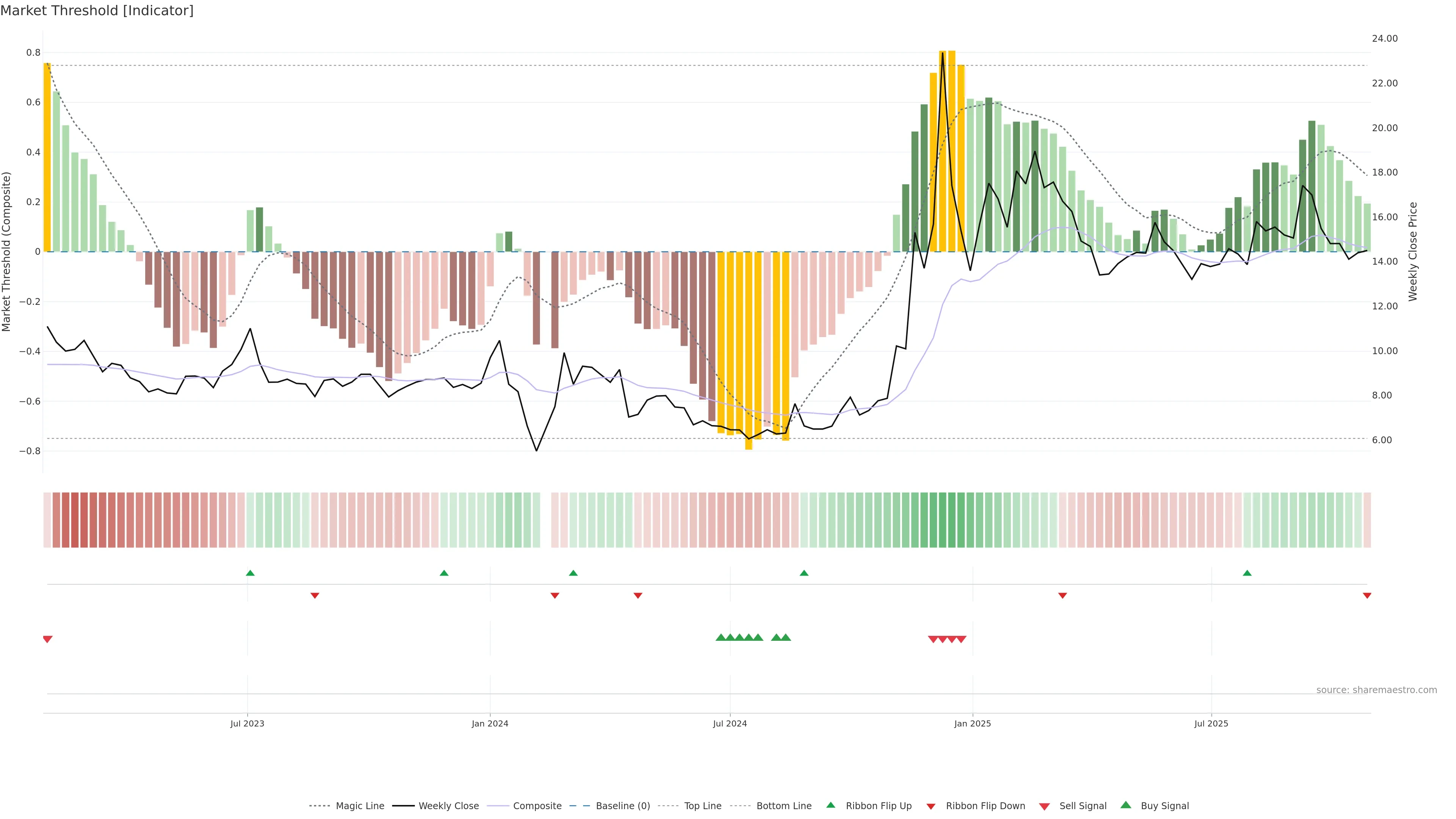This screenshot has width=1456, height=819.
Task: Toggle Magic Line series in legend
Action: 359,806
